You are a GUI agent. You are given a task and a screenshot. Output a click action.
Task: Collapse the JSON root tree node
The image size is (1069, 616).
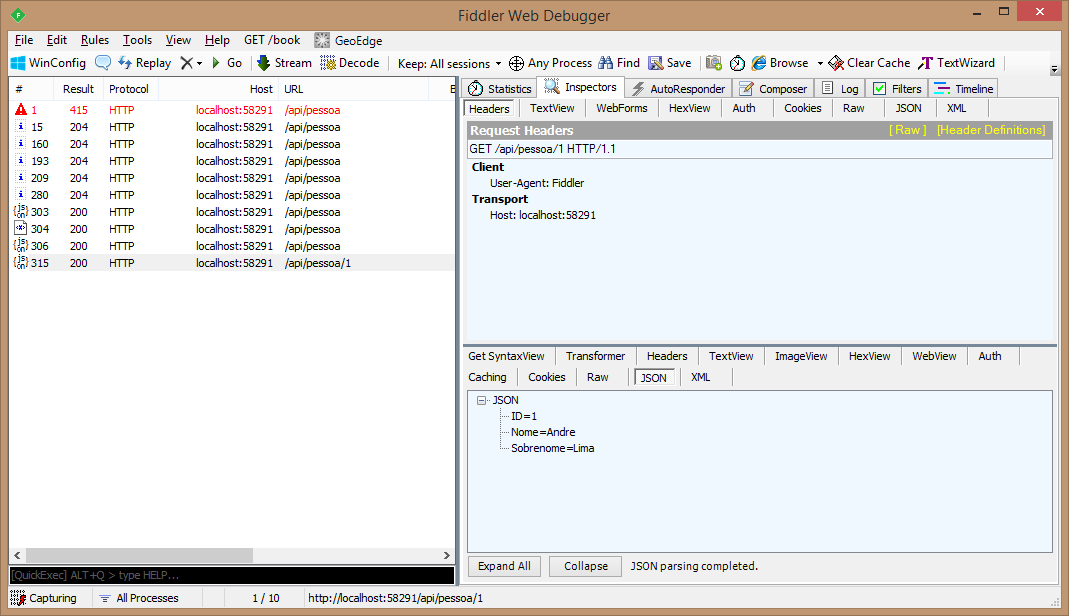pos(482,401)
